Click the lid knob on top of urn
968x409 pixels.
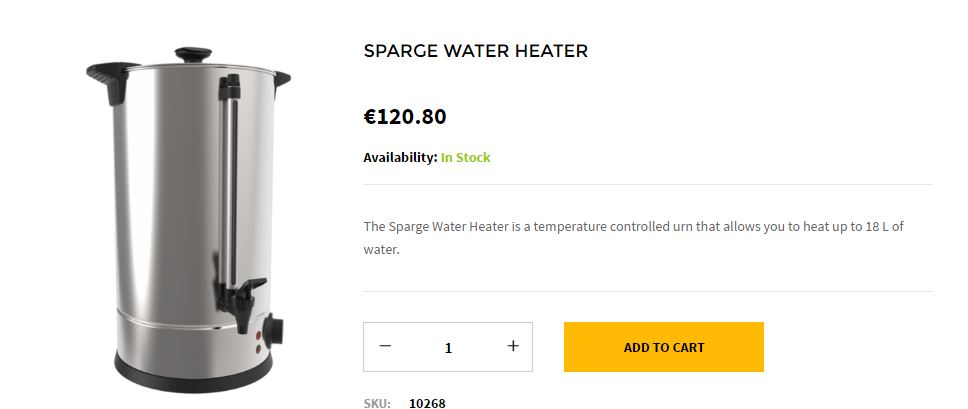pos(194,54)
